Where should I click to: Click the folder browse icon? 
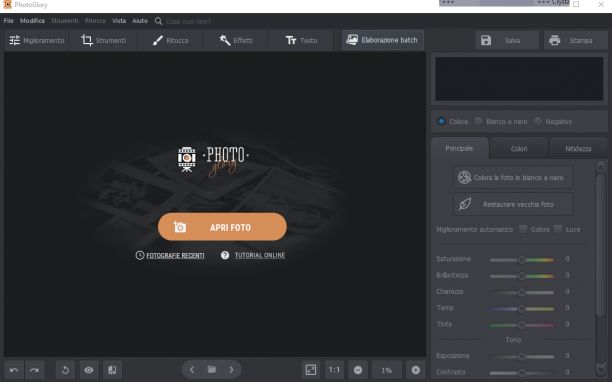click(x=212, y=370)
